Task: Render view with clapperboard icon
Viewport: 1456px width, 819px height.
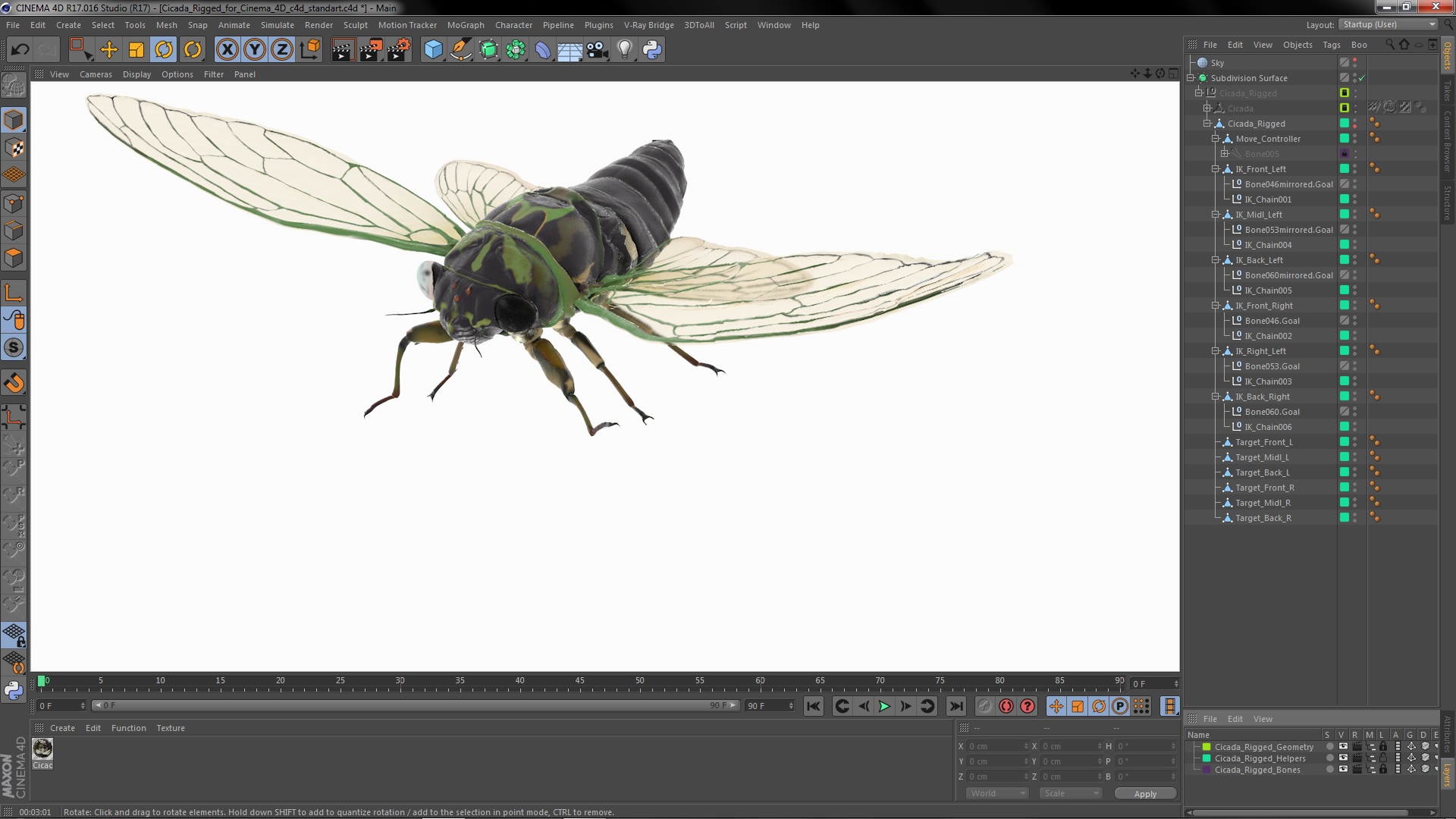Action: 342,50
